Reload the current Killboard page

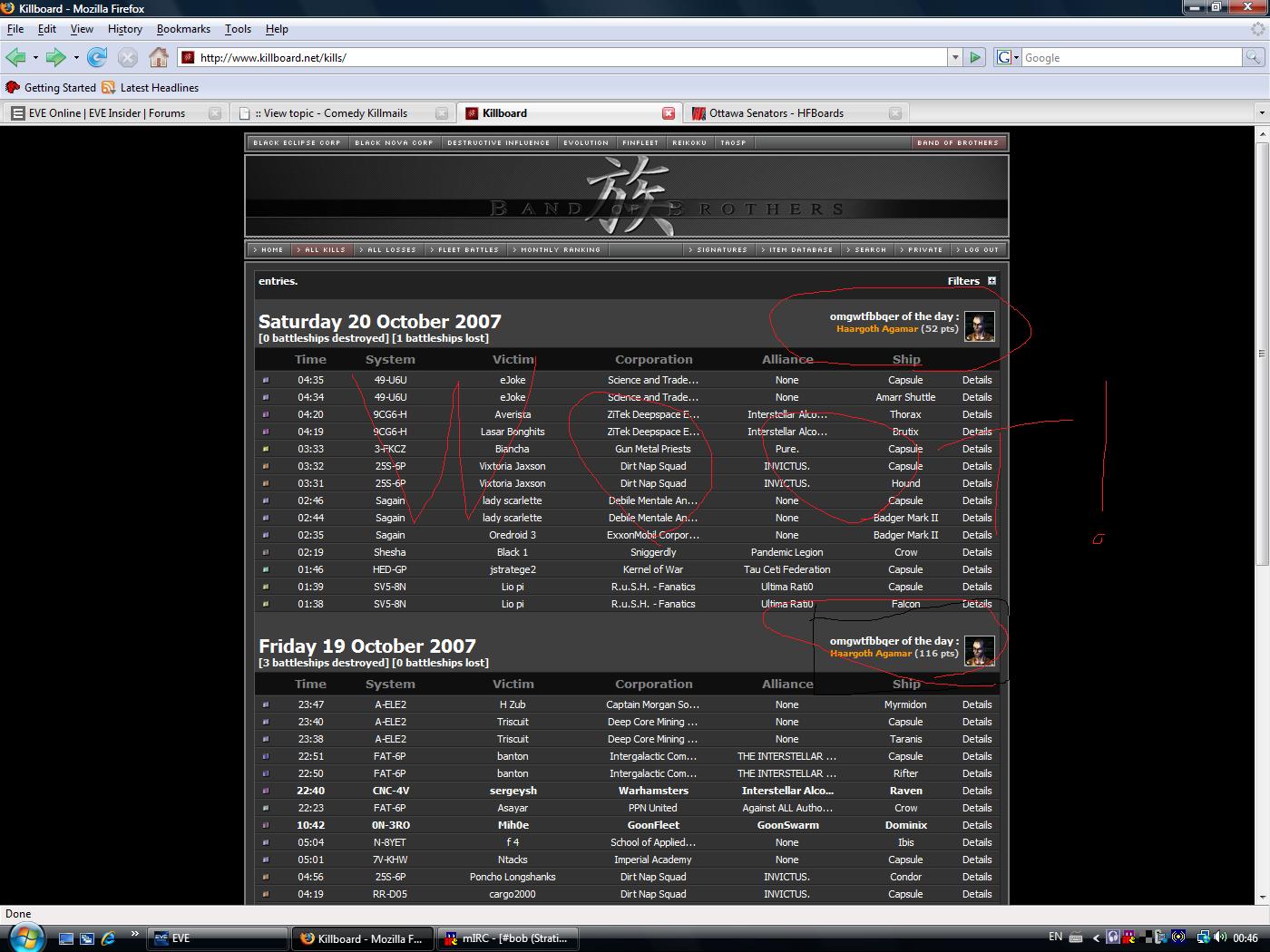(x=97, y=57)
